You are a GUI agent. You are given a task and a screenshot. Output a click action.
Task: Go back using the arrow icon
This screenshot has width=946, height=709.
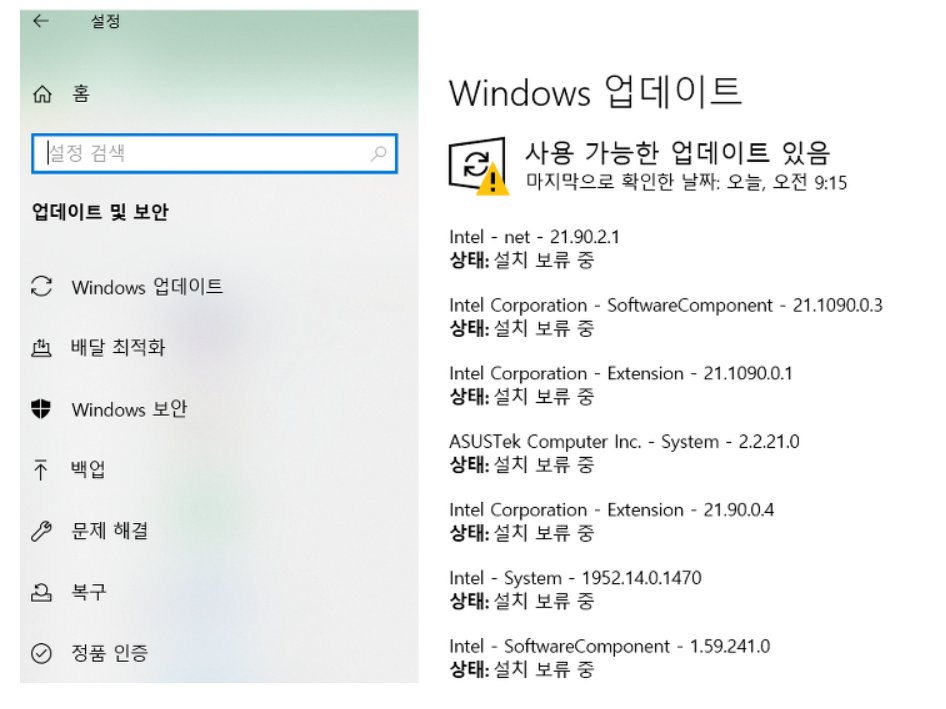pyautogui.click(x=41, y=21)
